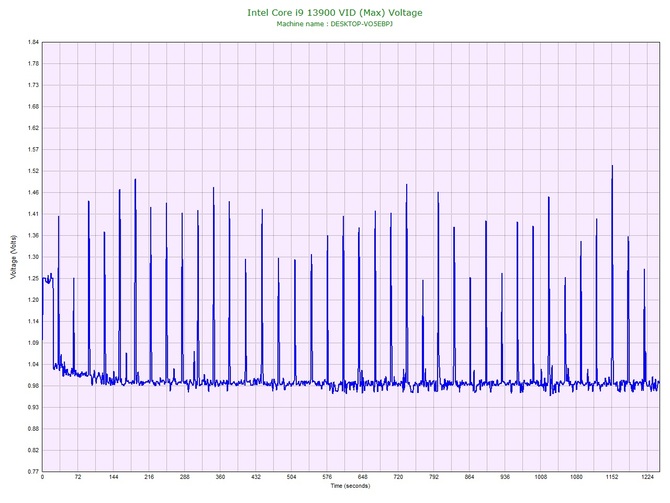Select the 72 seconds time axis label

tap(78, 477)
